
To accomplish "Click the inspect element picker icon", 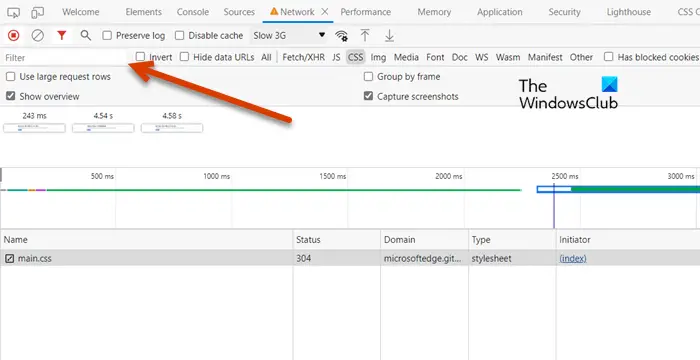I will (14, 13).
